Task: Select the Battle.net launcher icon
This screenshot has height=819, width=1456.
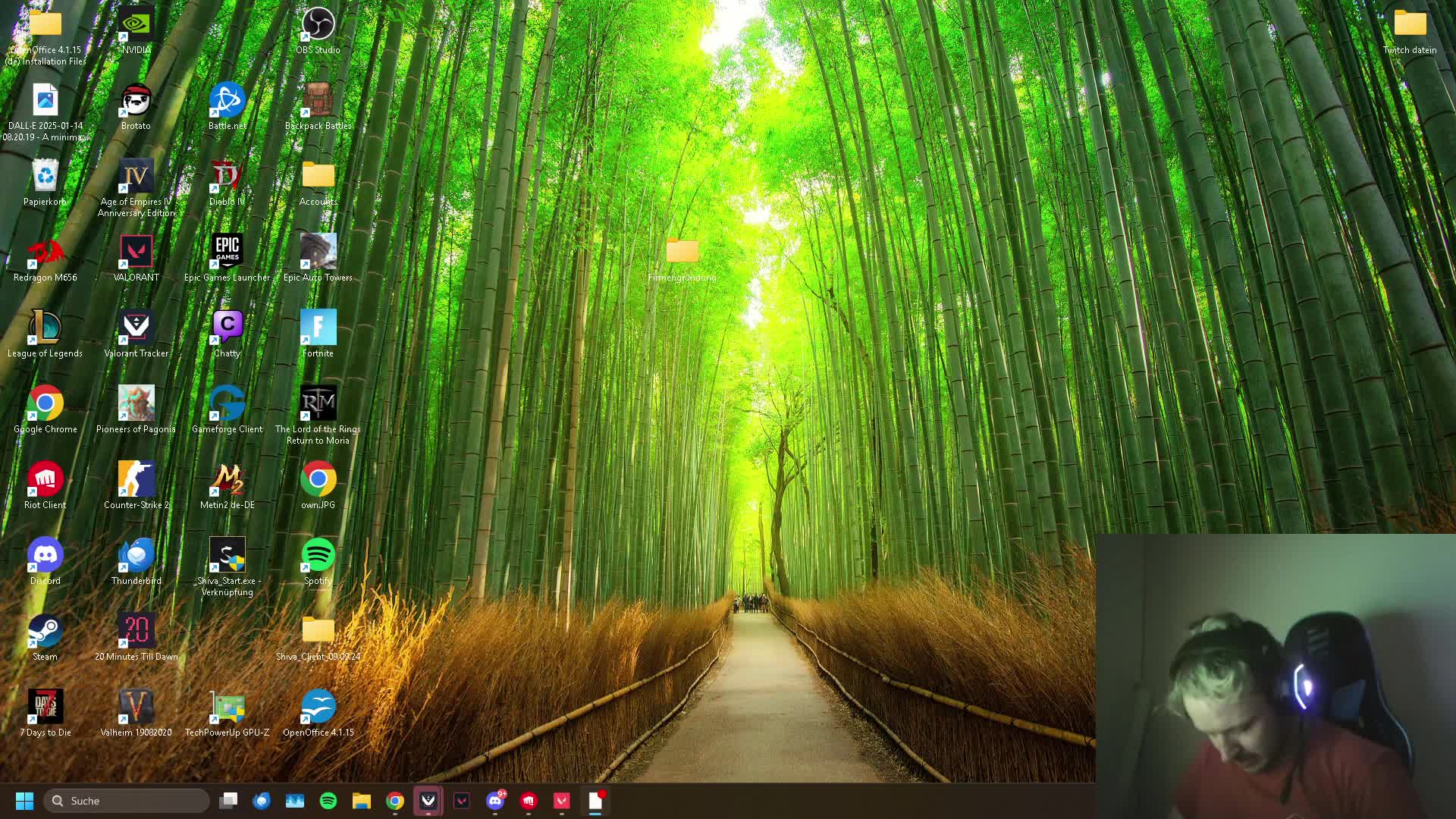Action: point(227,106)
